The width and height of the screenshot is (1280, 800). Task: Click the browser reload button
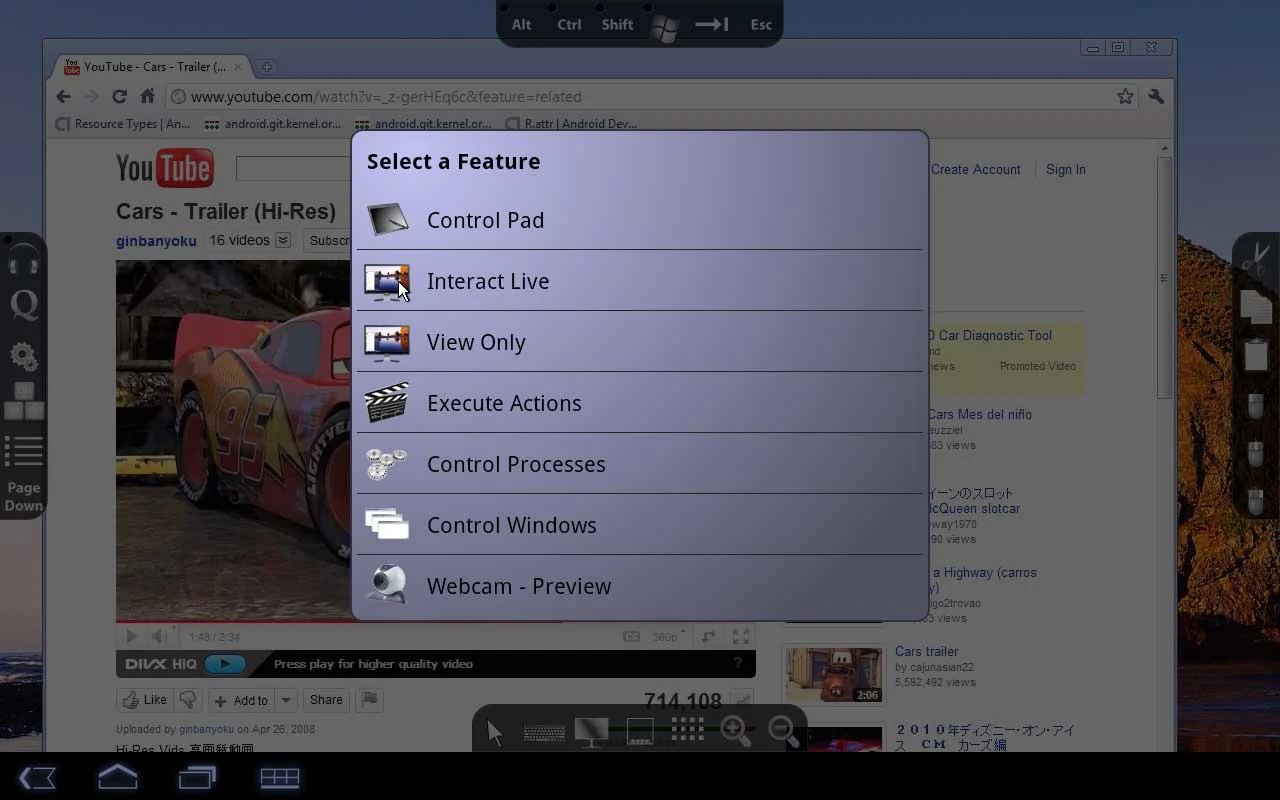coord(119,96)
